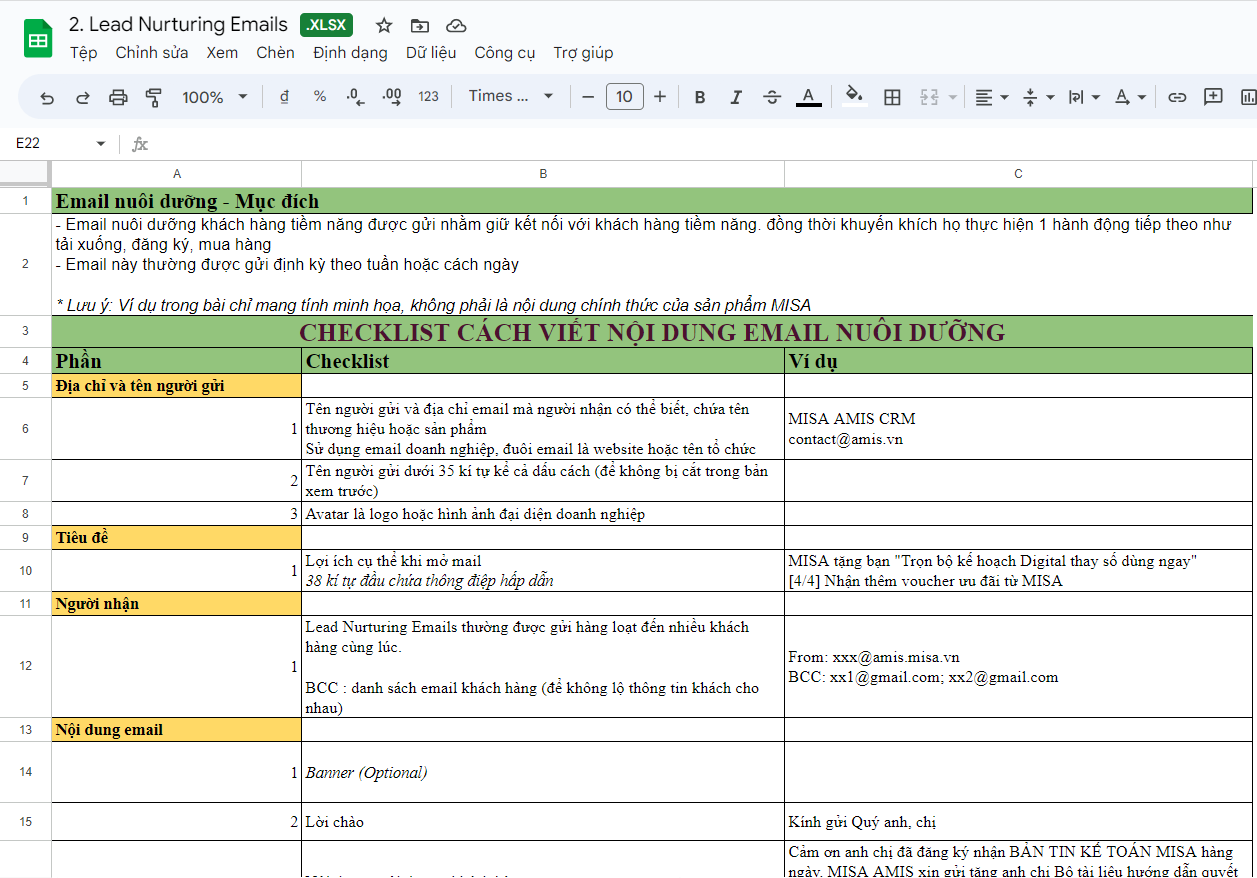Select column B by its header
This screenshot has width=1257, height=878.
click(543, 174)
